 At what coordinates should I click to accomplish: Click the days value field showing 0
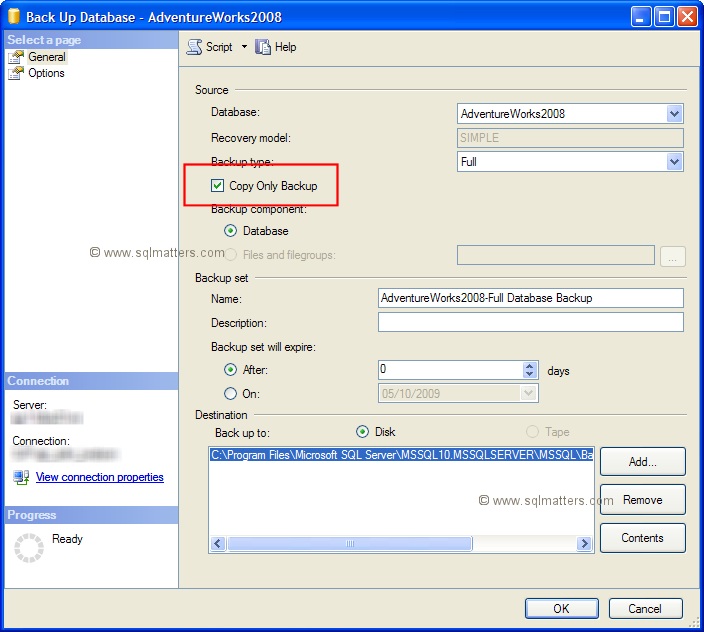click(x=450, y=370)
